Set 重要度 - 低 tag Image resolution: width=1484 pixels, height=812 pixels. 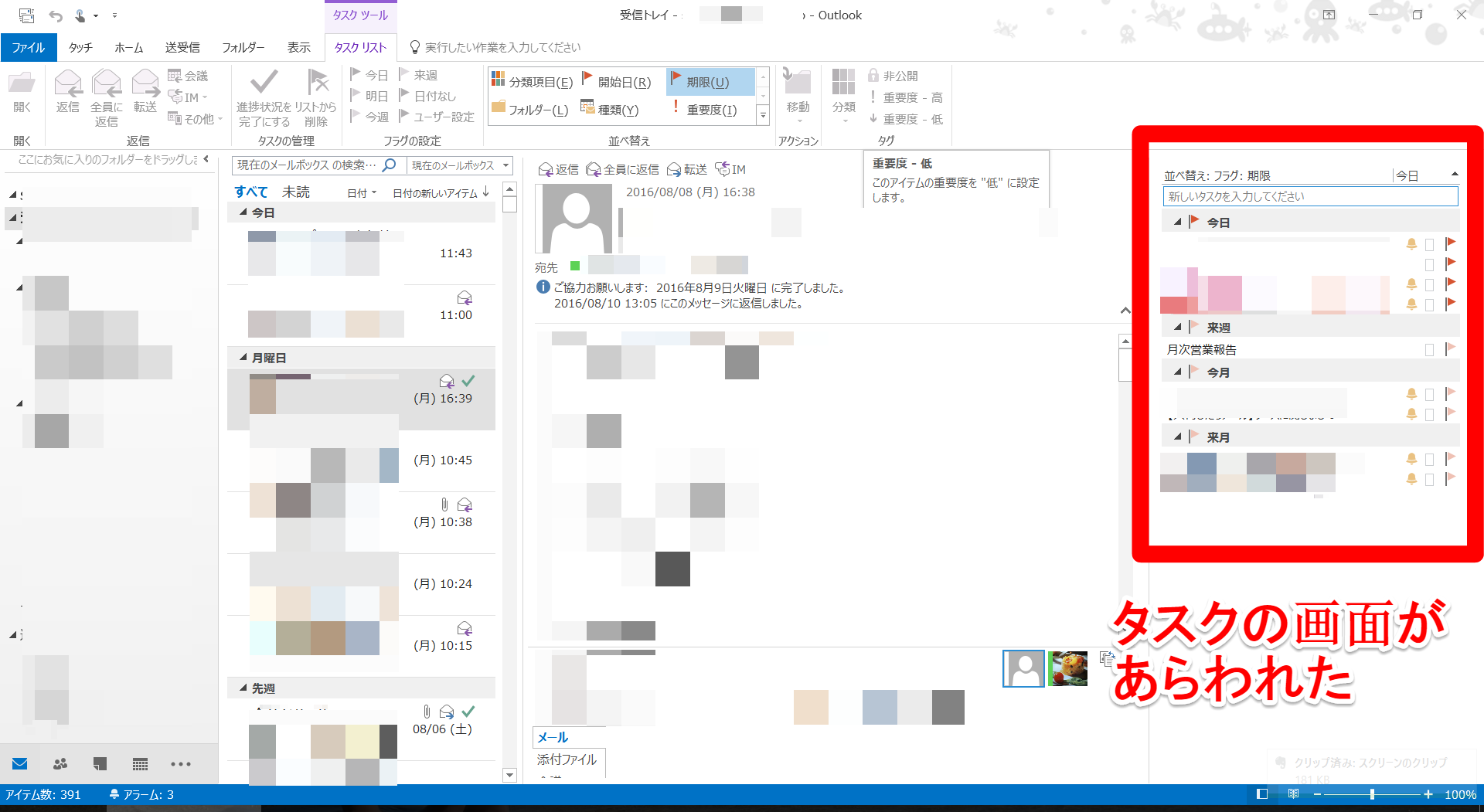click(x=905, y=119)
